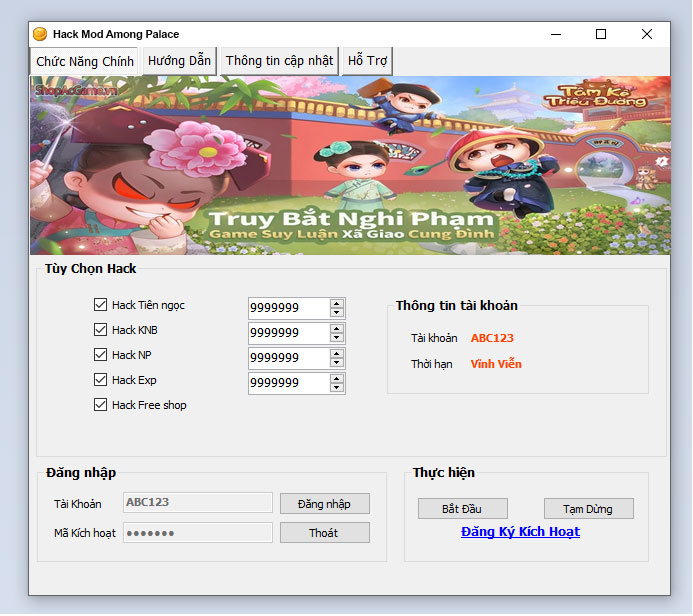Click the Hack NP value field
The image size is (693, 616).
coord(289,358)
